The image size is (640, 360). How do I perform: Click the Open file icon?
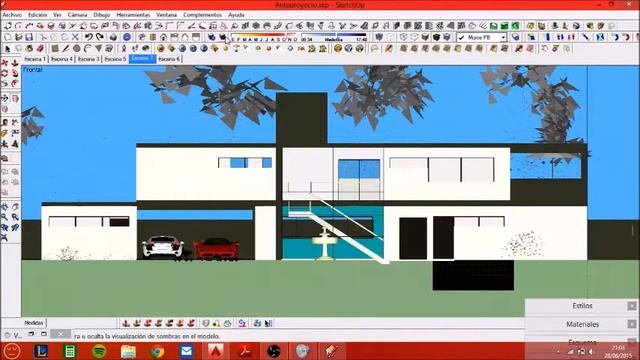18,37
